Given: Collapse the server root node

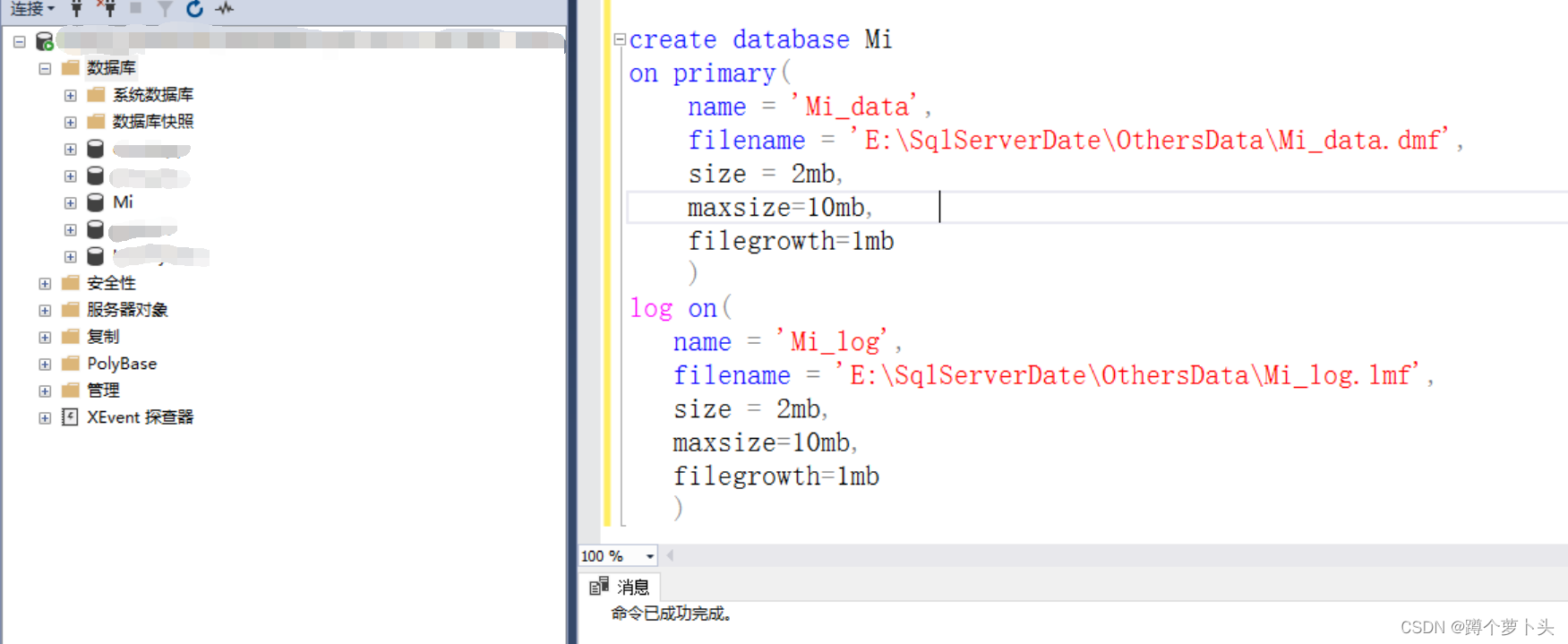Looking at the screenshot, I should point(19,41).
